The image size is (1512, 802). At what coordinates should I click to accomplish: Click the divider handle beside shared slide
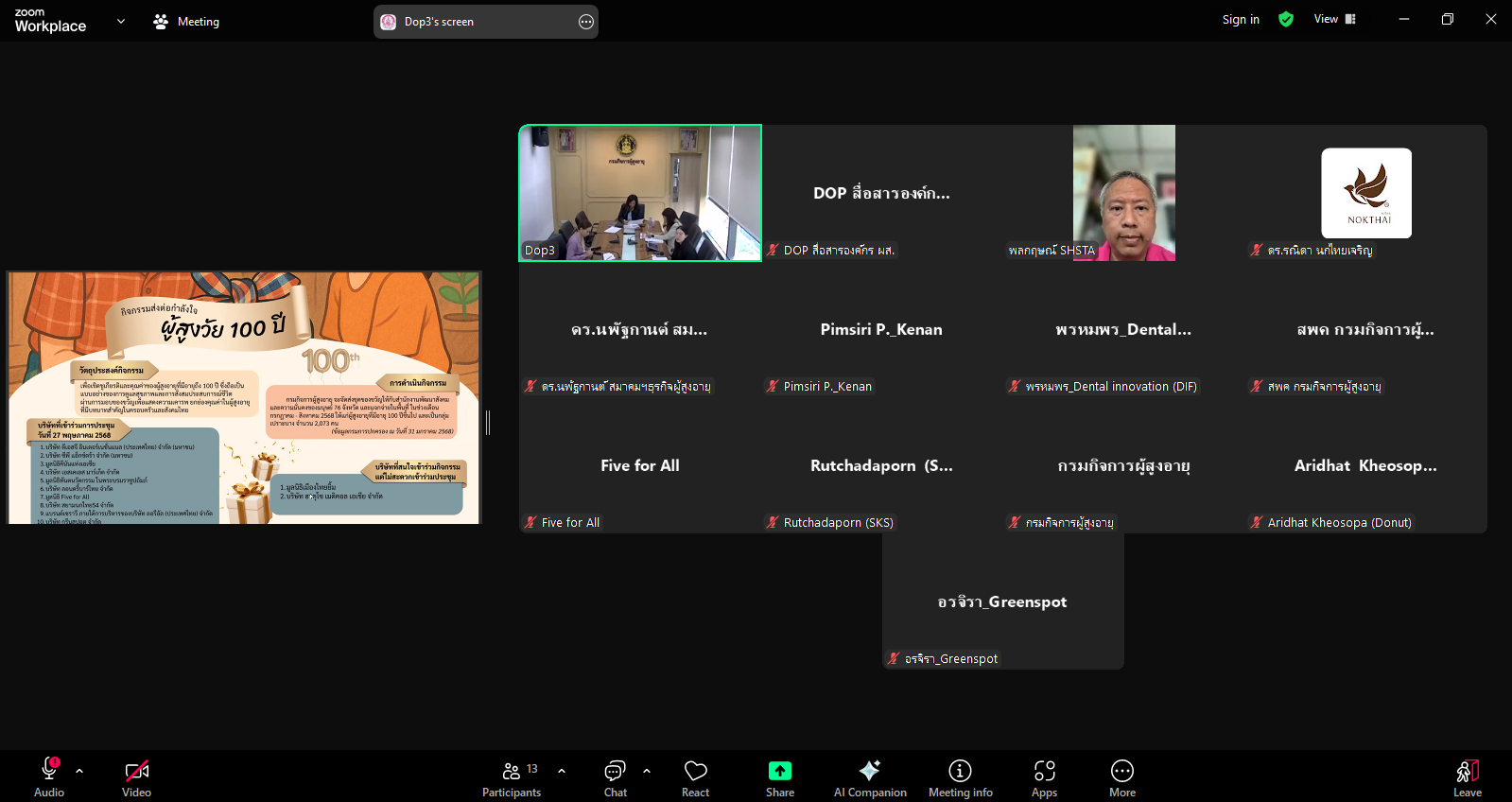[x=488, y=423]
